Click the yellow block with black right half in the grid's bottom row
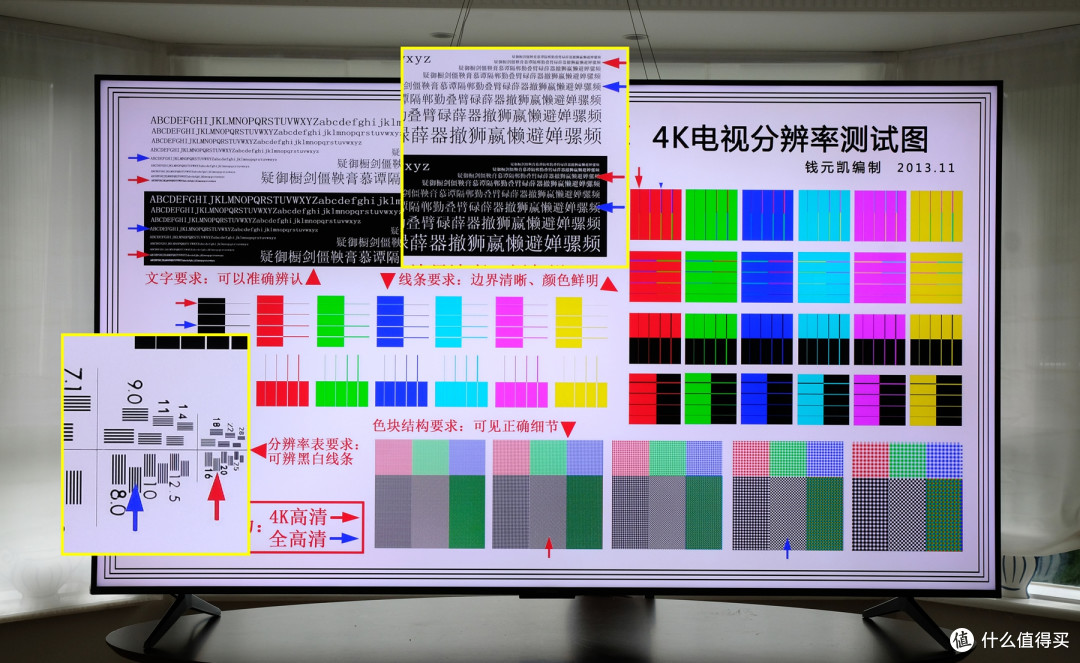This screenshot has width=1080, height=663. (936, 399)
